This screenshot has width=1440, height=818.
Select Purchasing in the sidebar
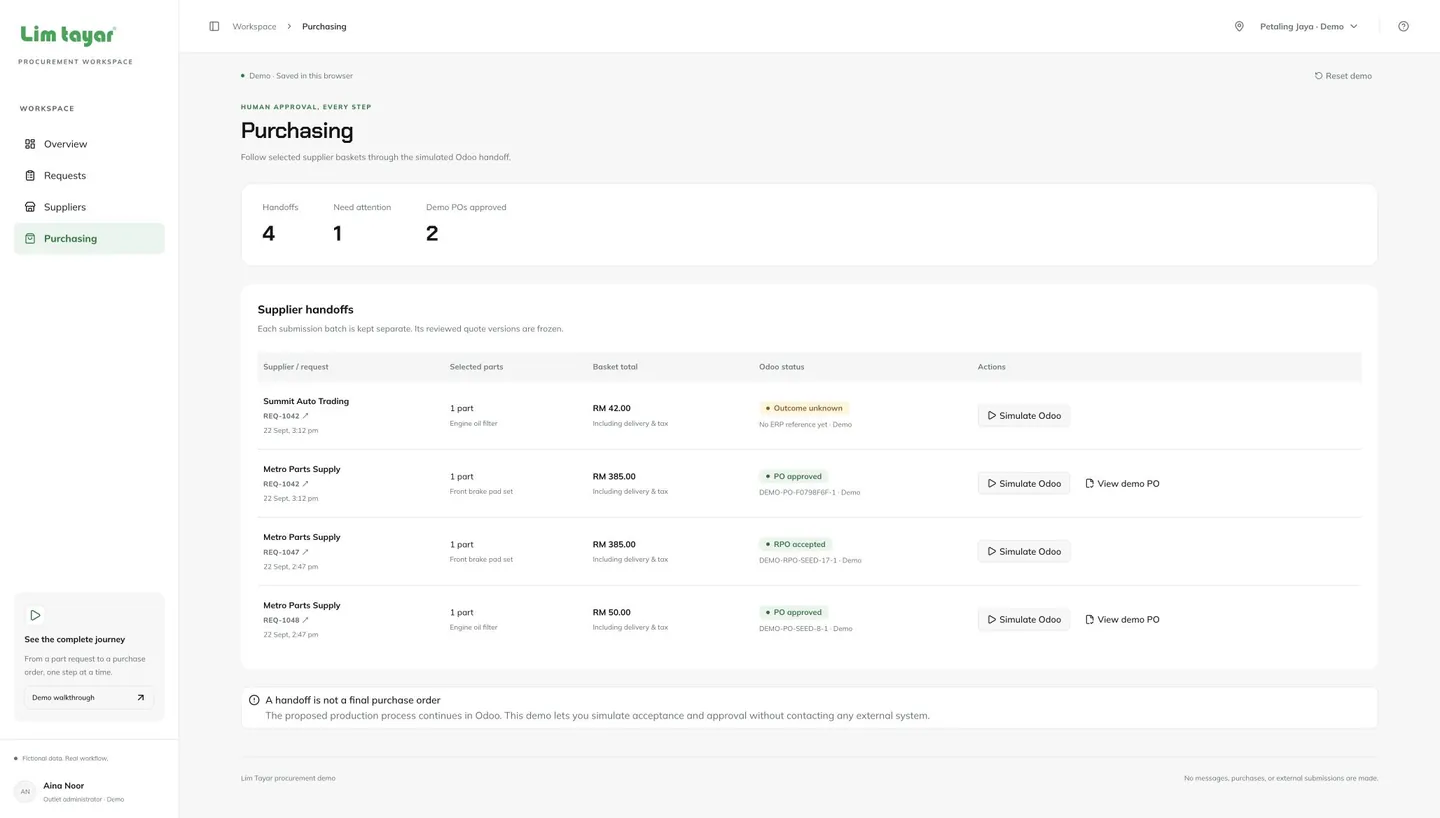[x=89, y=238]
